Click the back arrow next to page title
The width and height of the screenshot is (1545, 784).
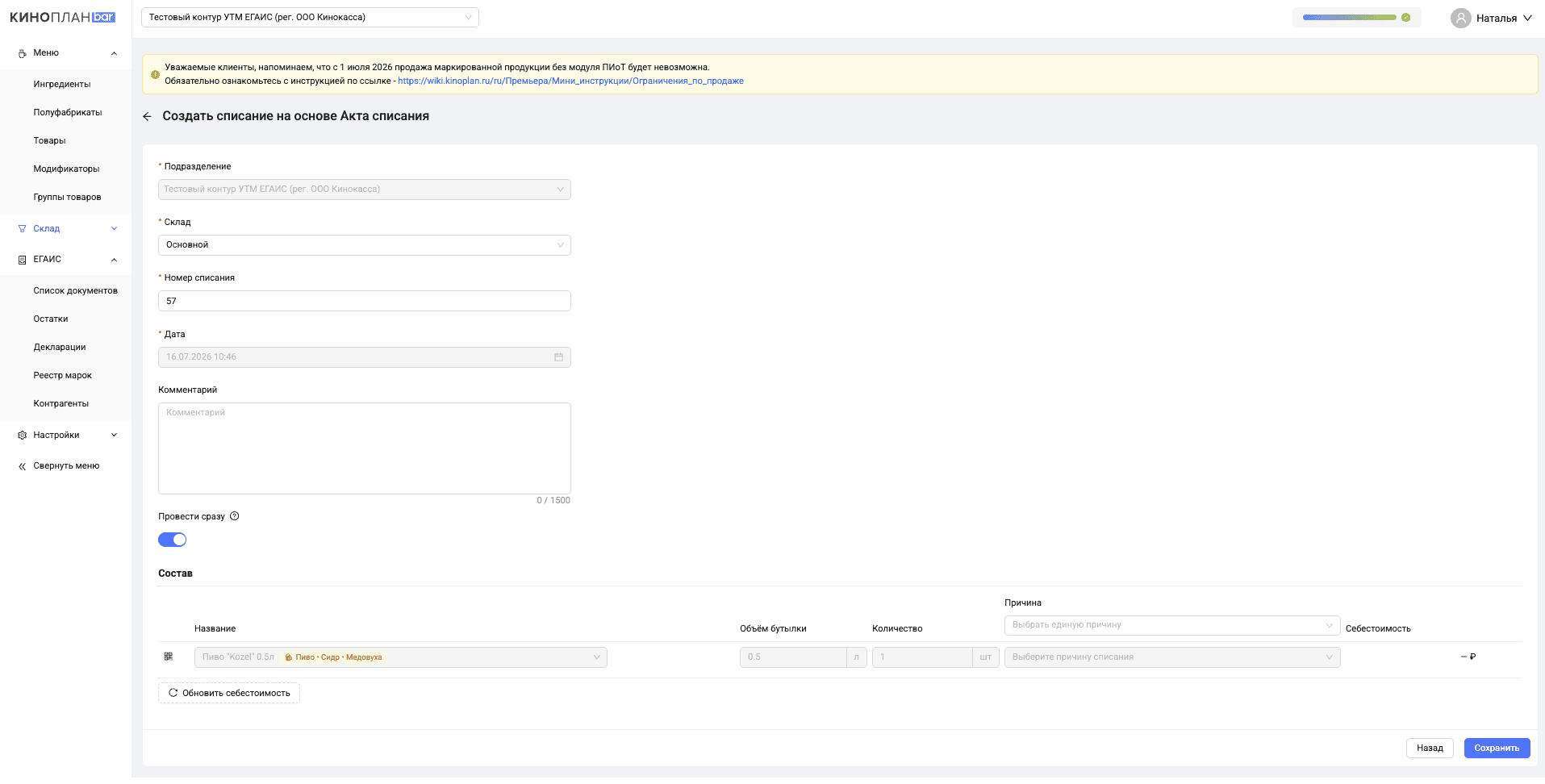[147, 117]
